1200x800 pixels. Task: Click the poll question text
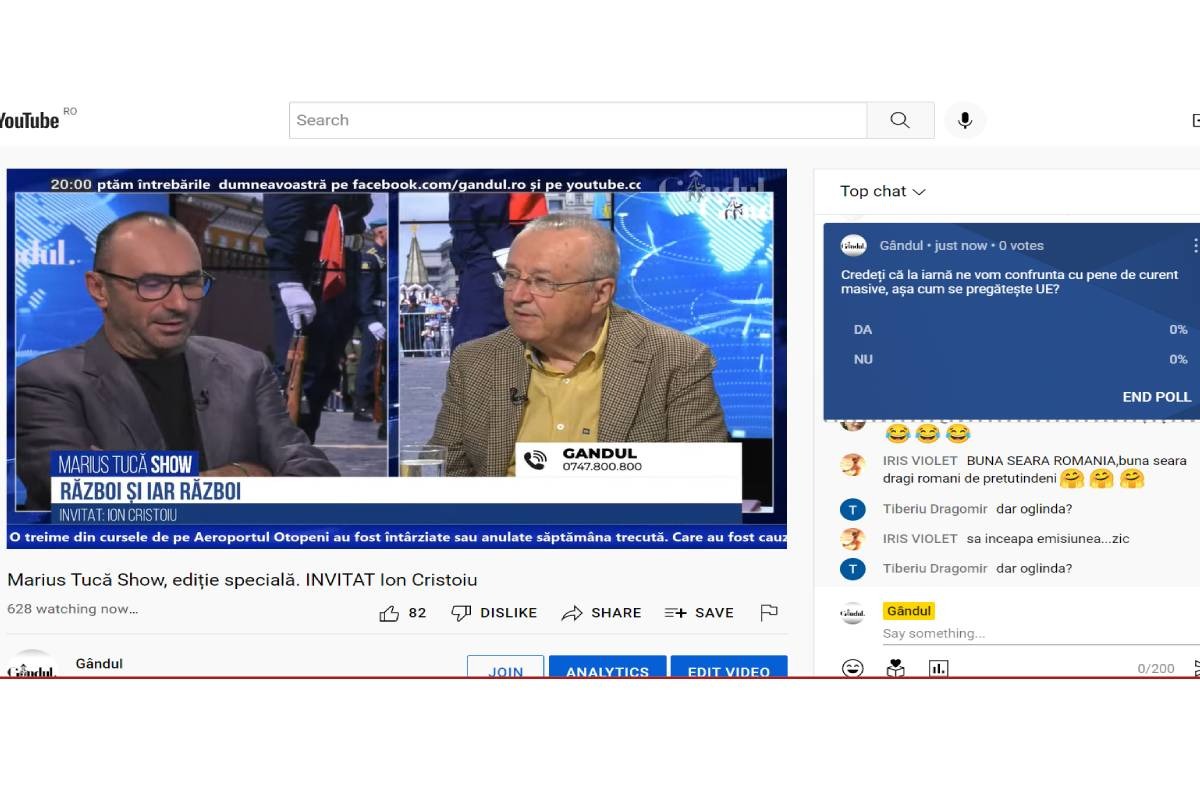pos(1010,282)
